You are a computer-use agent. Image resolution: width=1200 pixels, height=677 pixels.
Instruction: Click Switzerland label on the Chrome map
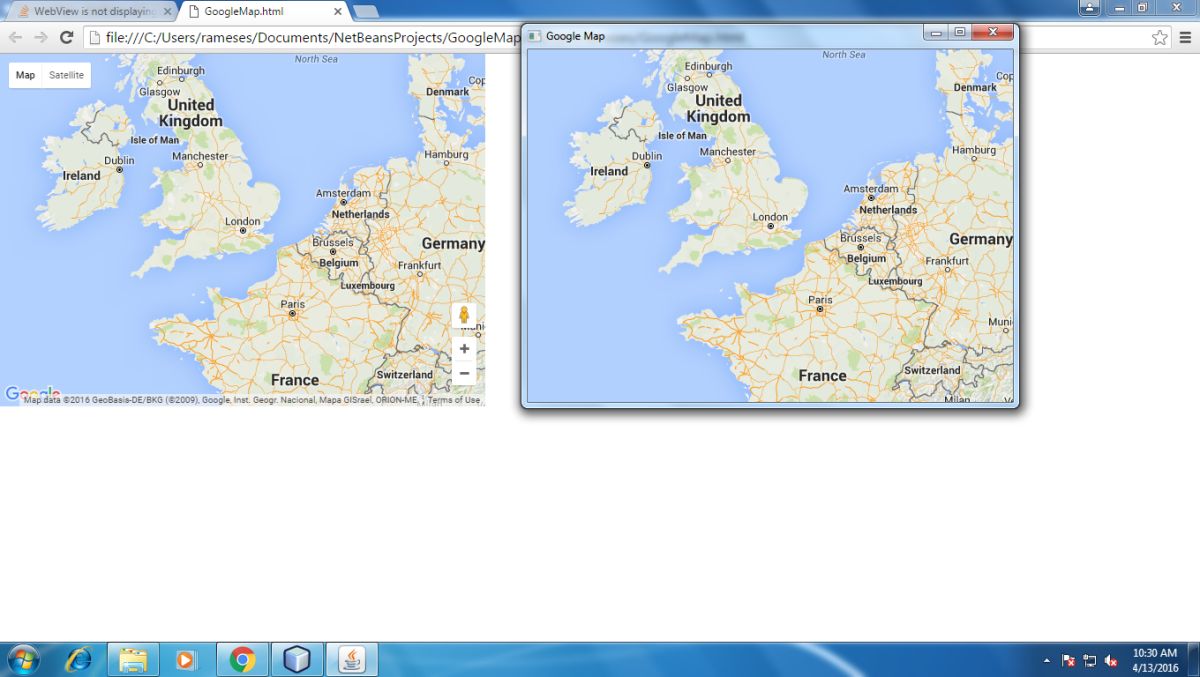(405, 375)
